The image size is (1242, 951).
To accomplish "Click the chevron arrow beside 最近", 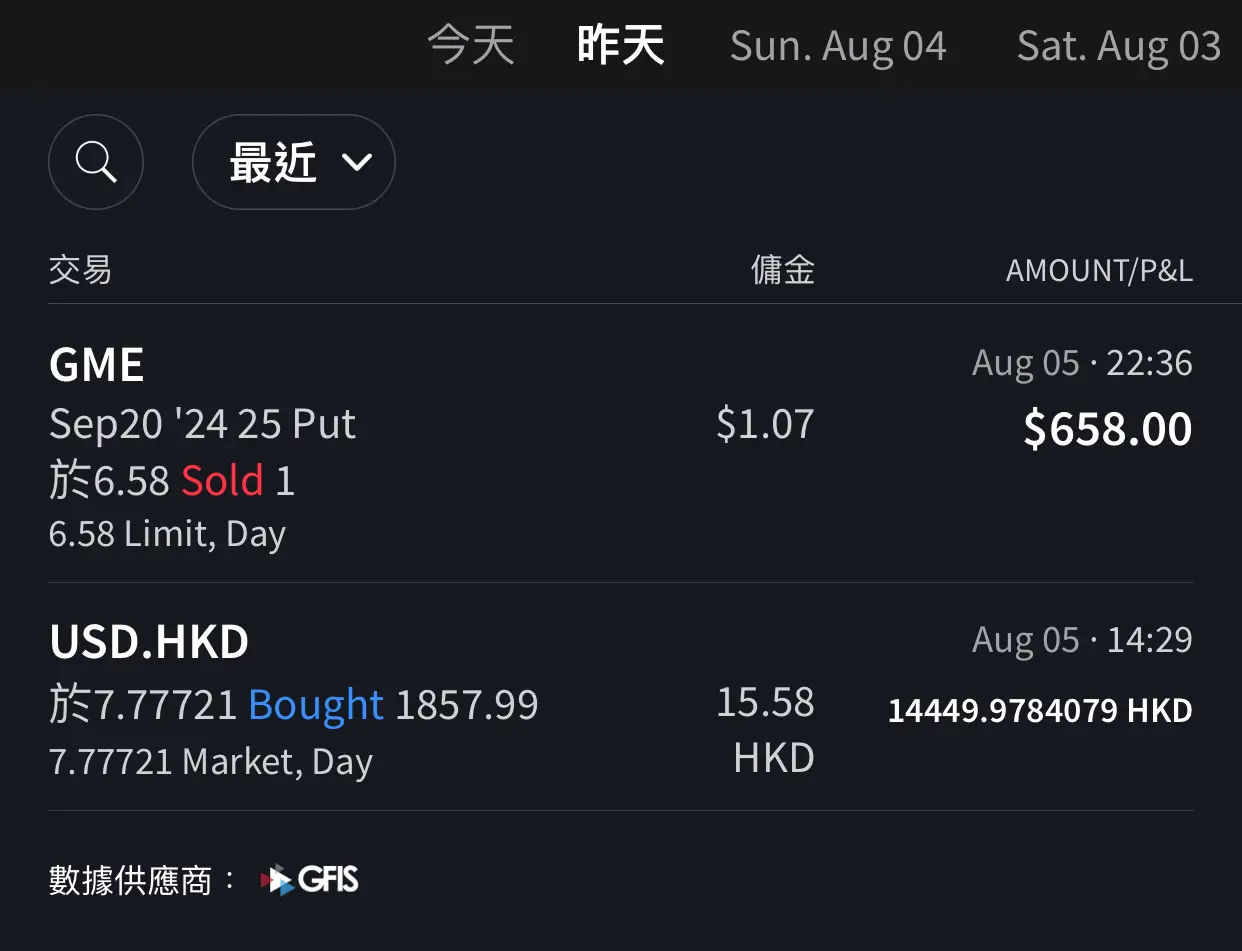I will click(x=357, y=162).
